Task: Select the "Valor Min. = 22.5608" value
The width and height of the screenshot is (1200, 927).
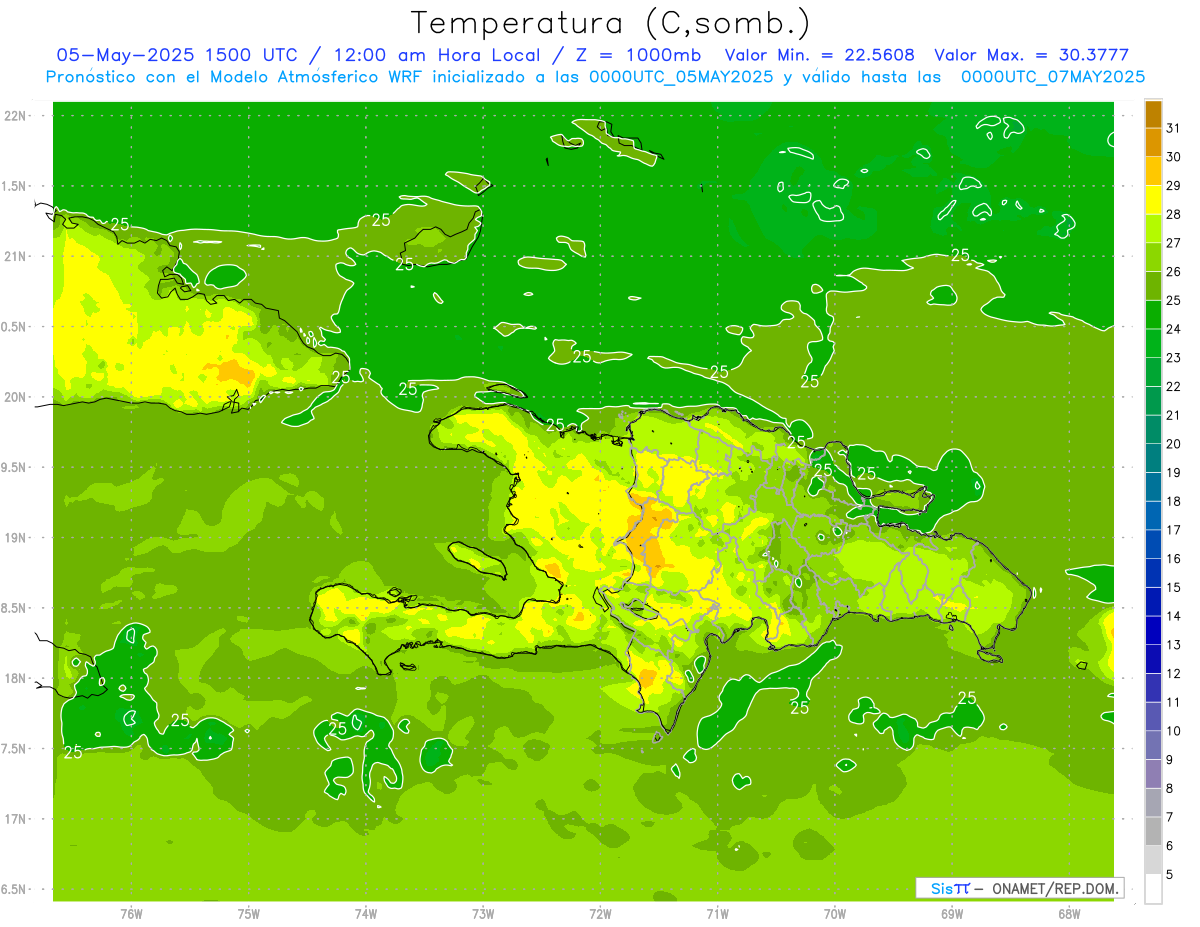Action: click(x=819, y=55)
